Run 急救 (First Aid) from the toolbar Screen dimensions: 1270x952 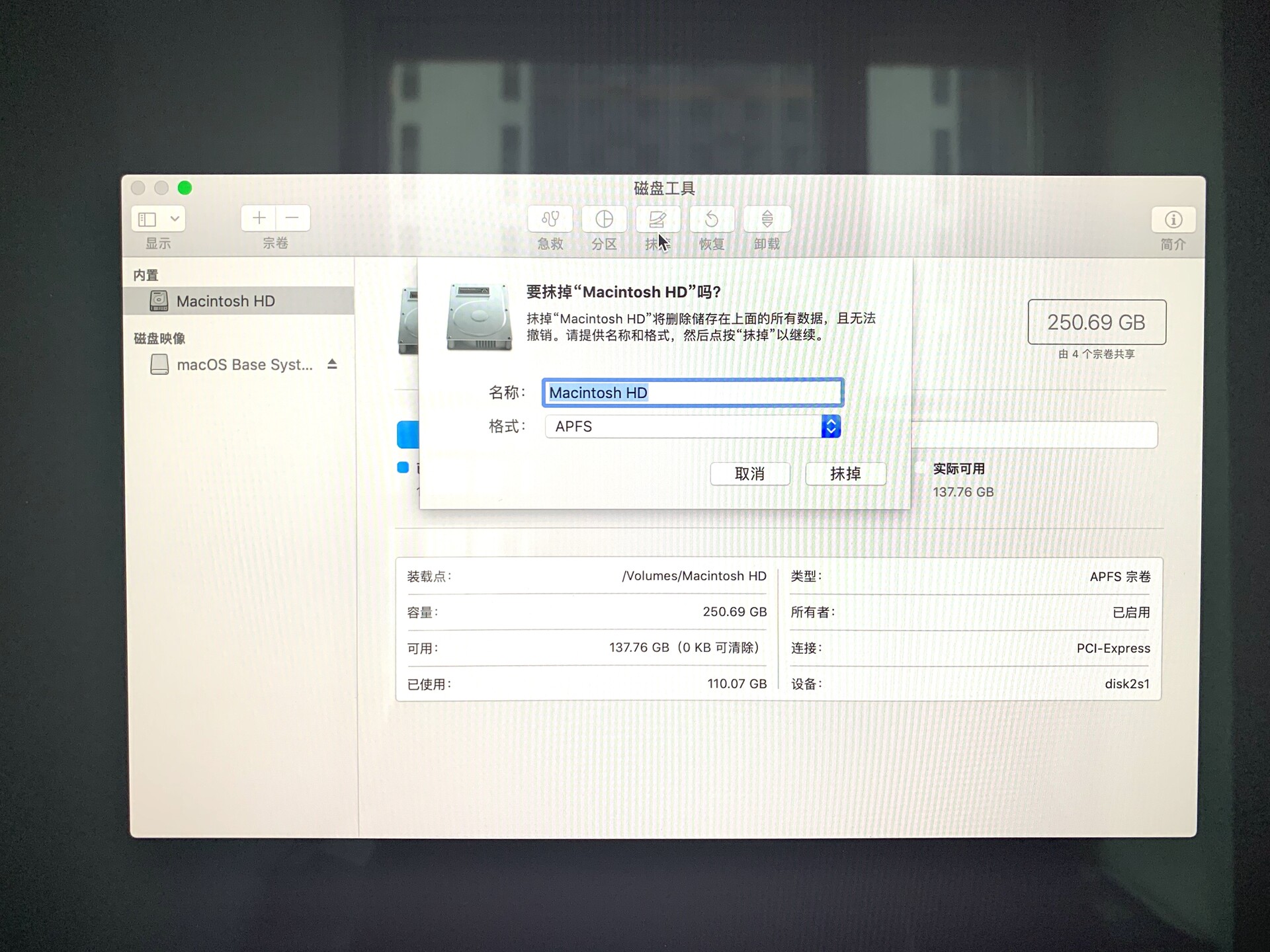click(x=549, y=220)
